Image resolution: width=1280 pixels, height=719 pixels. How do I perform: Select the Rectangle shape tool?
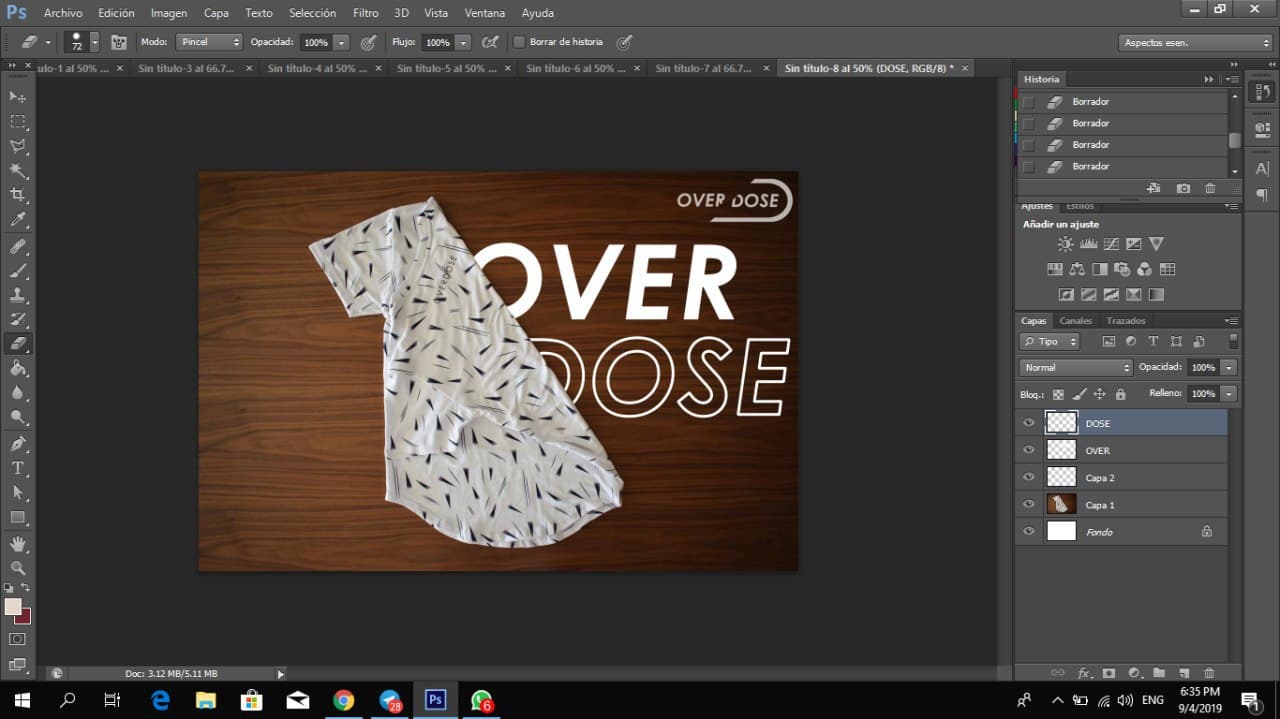[x=18, y=517]
